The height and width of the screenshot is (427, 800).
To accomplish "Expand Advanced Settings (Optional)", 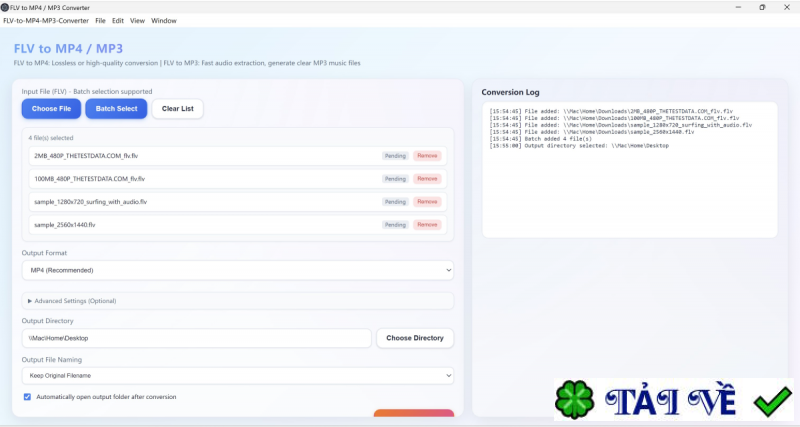I will pos(238,301).
